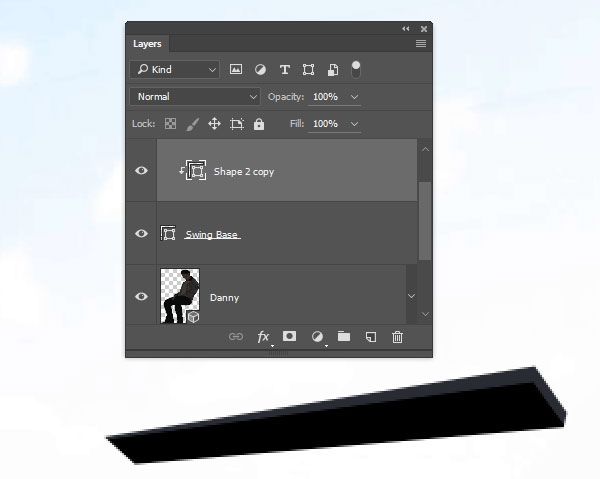Click the Opacity 100% value field
Viewport: 600px width, 479px height.
point(326,97)
